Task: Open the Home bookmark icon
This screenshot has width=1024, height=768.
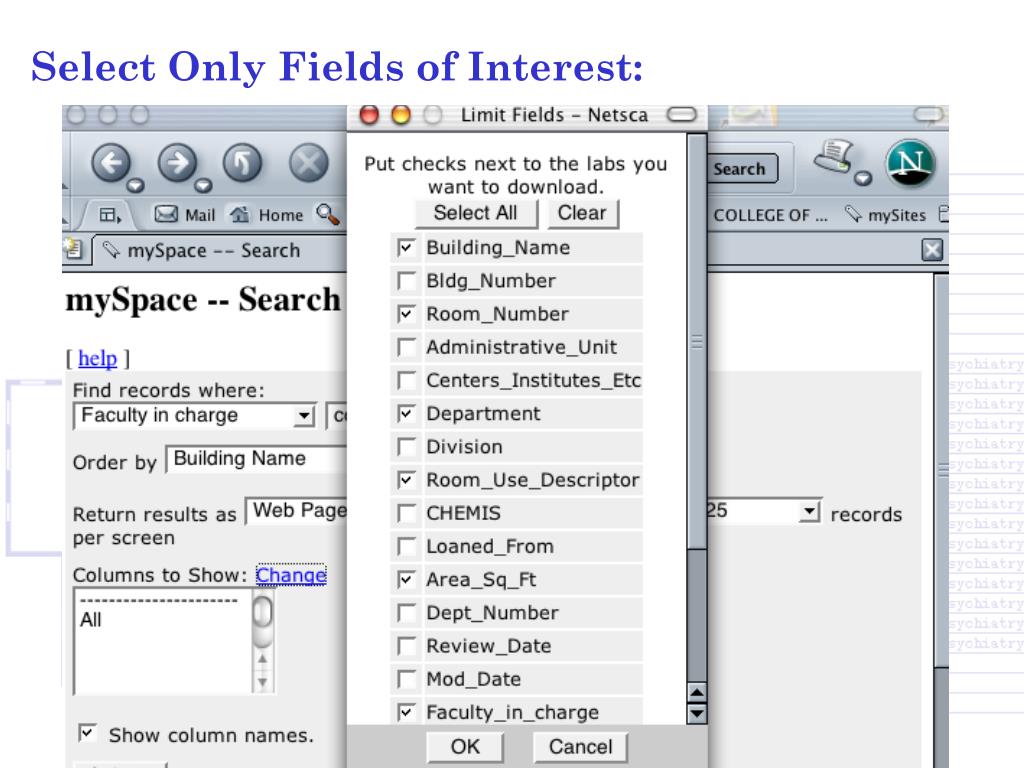Action: [x=266, y=215]
